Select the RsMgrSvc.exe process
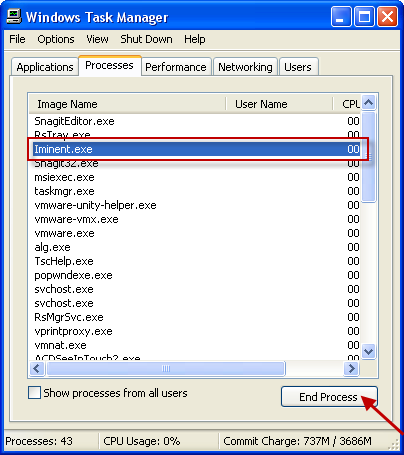Image resolution: width=404 pixels, height=455 pixels. click(196, 317)
